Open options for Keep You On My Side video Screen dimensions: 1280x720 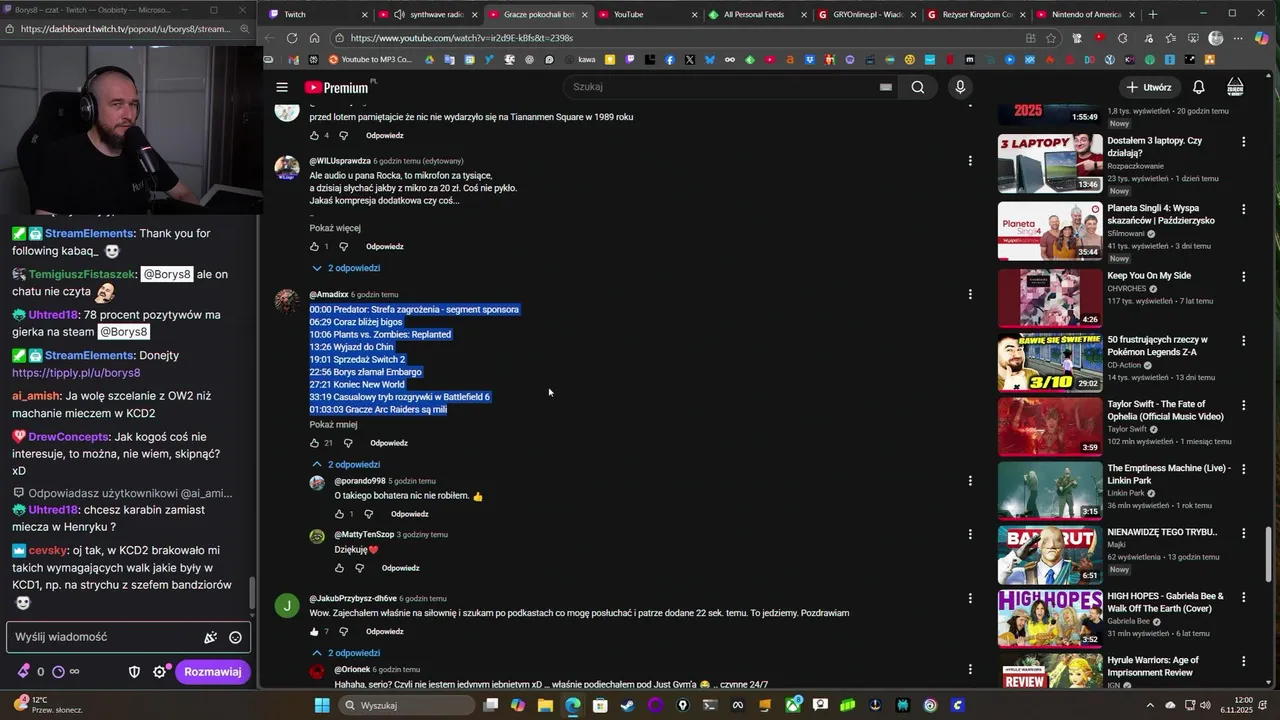pyautogui.click(x=1244, y=276)
